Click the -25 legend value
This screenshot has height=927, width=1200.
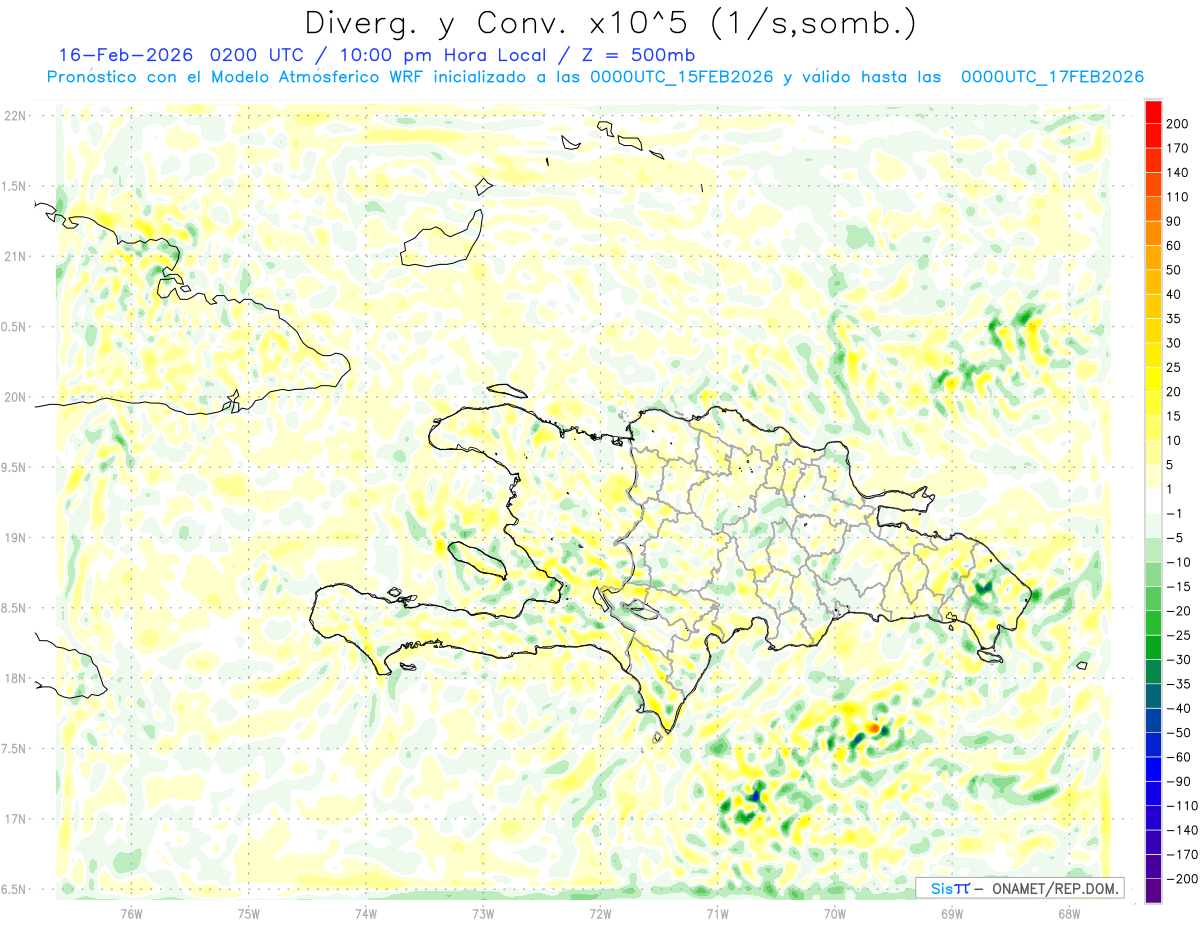[1180, 635]
